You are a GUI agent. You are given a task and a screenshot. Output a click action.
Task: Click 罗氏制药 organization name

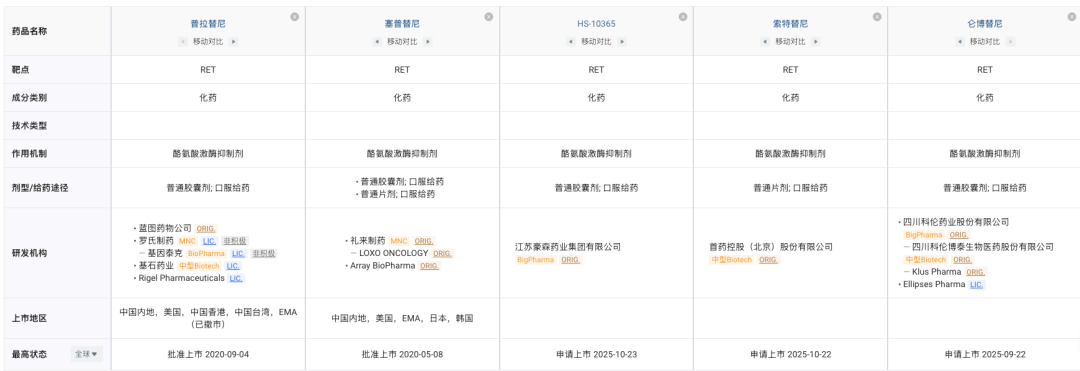coord(156,241)
